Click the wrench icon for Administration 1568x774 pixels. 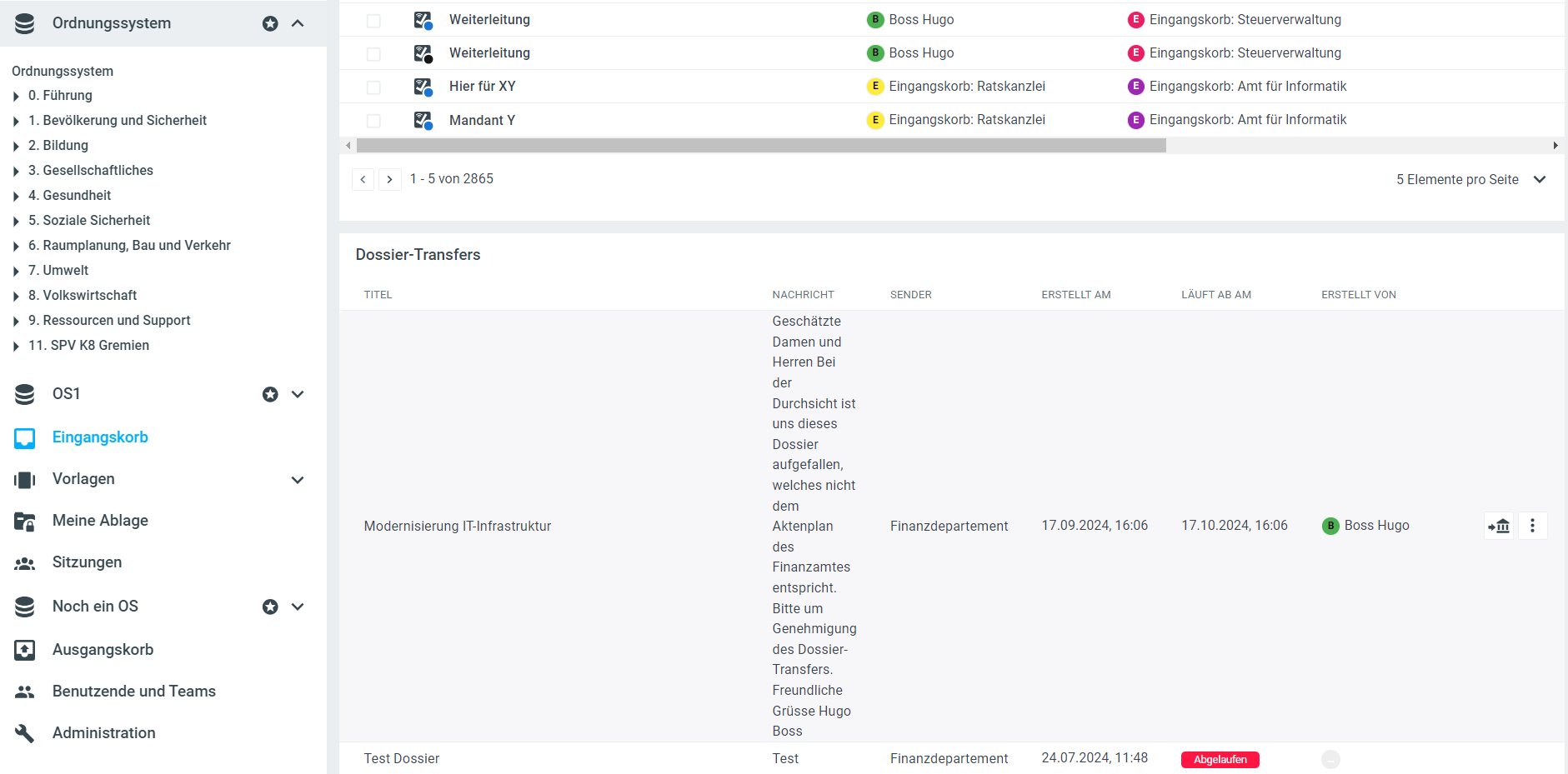point(25,733)
